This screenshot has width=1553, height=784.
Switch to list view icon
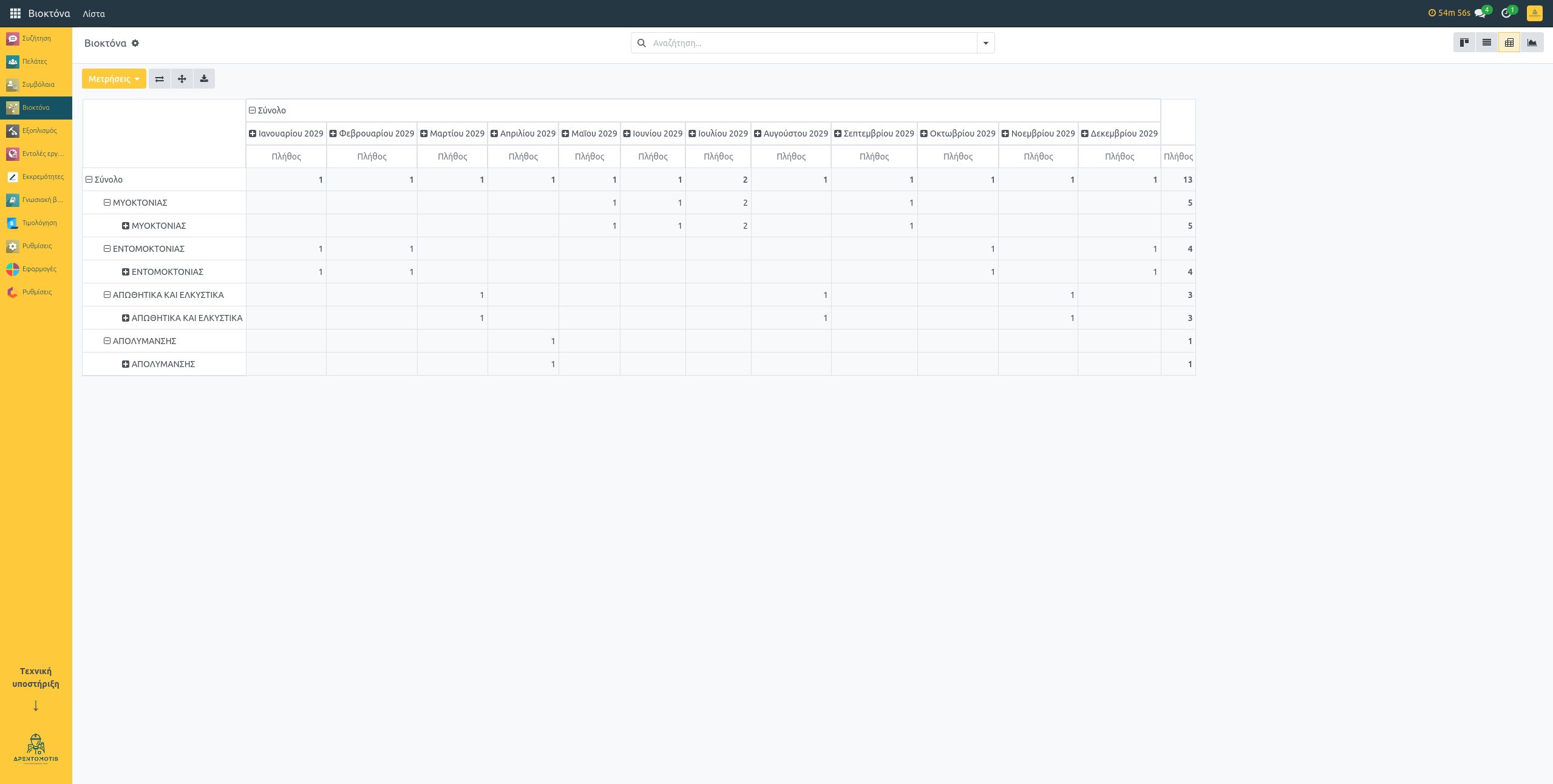pyautogui.click(x=1486, y=42)
